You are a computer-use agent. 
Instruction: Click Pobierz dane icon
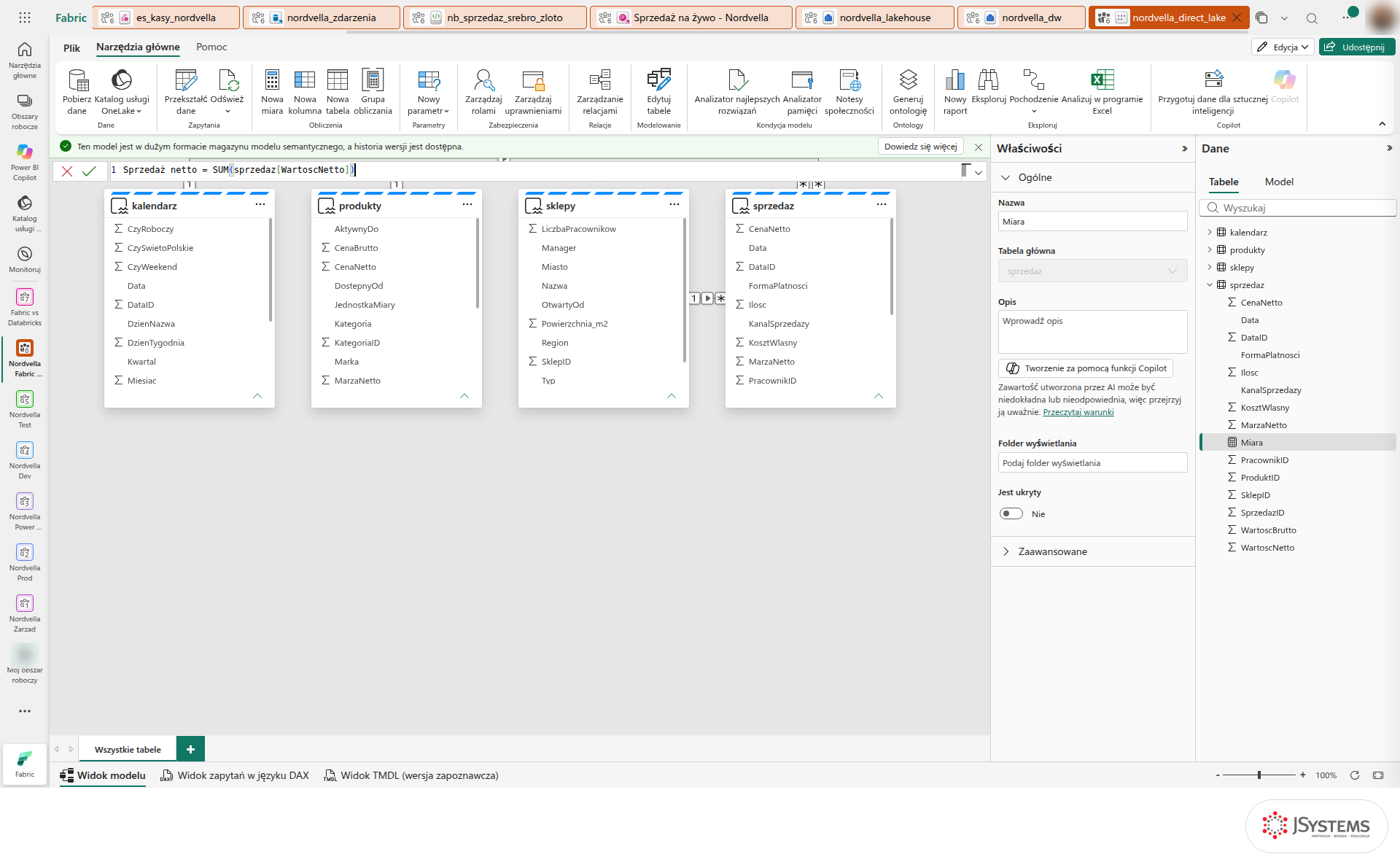(x=77, y=92)
